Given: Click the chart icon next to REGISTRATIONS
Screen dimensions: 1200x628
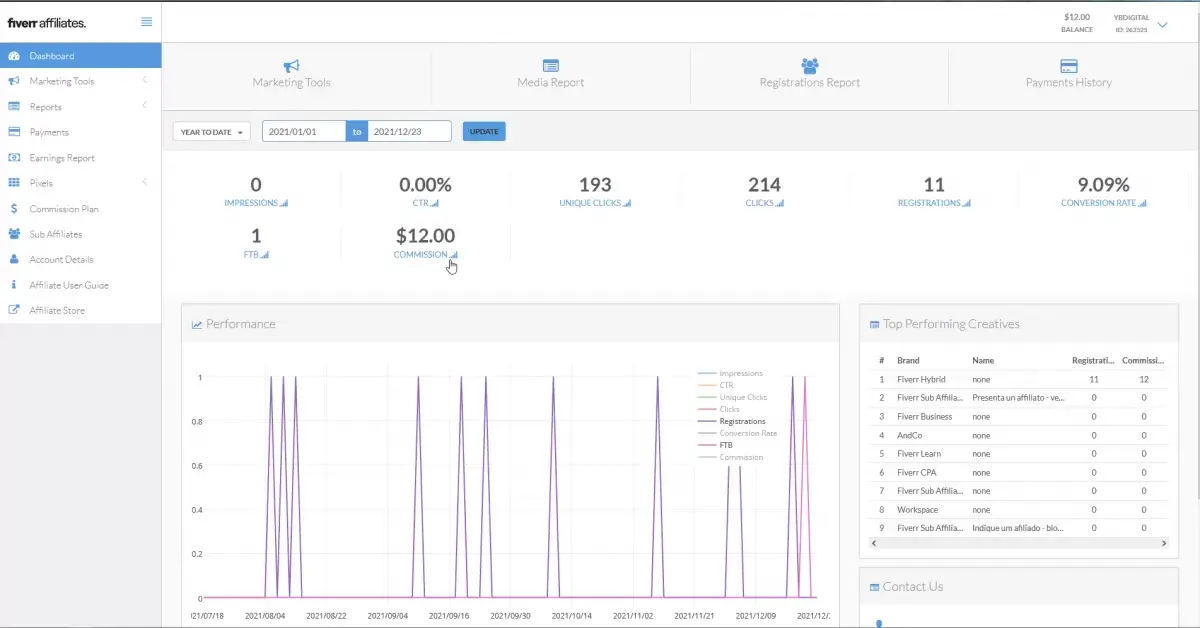Looking at the screenshot, I should tap(966, 203).
